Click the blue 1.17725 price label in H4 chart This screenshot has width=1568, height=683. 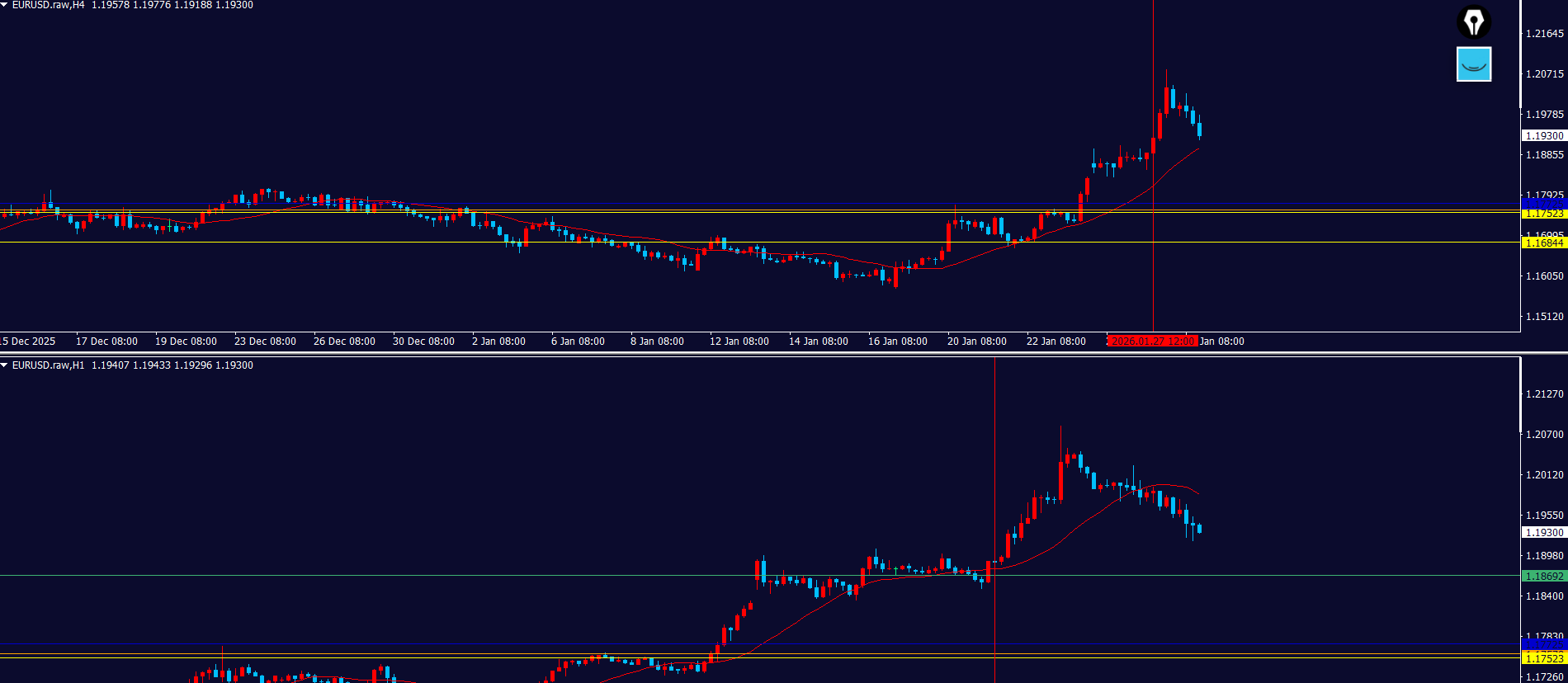pos(1543,203)
